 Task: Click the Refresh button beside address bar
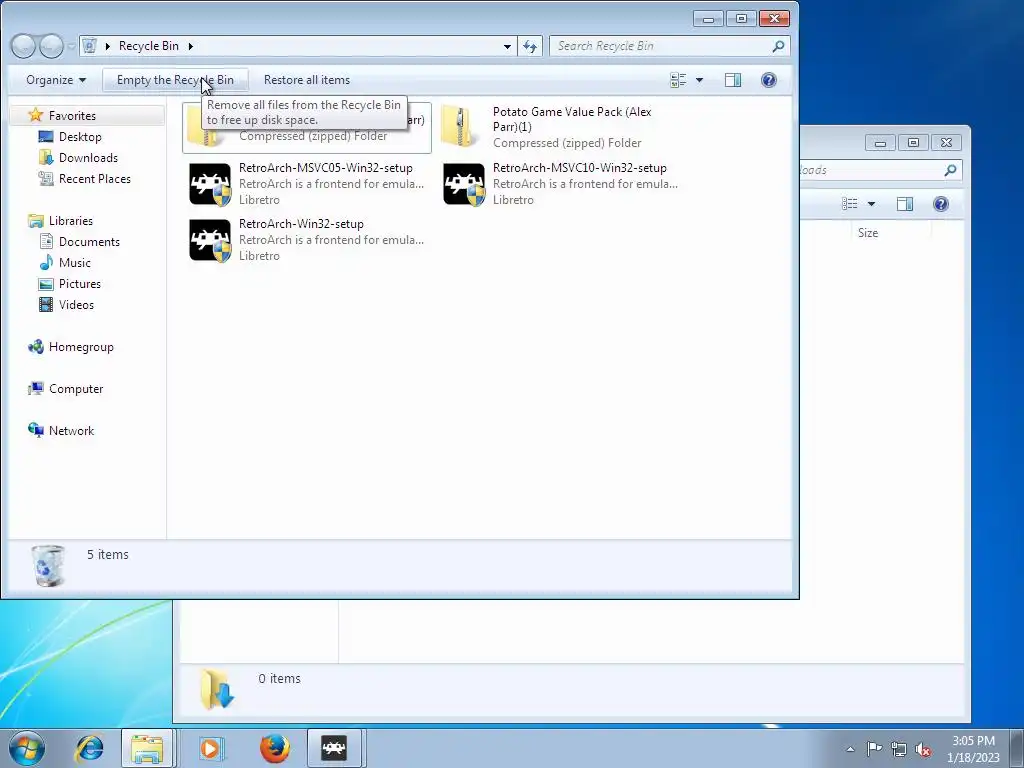[x=530, y=46]
